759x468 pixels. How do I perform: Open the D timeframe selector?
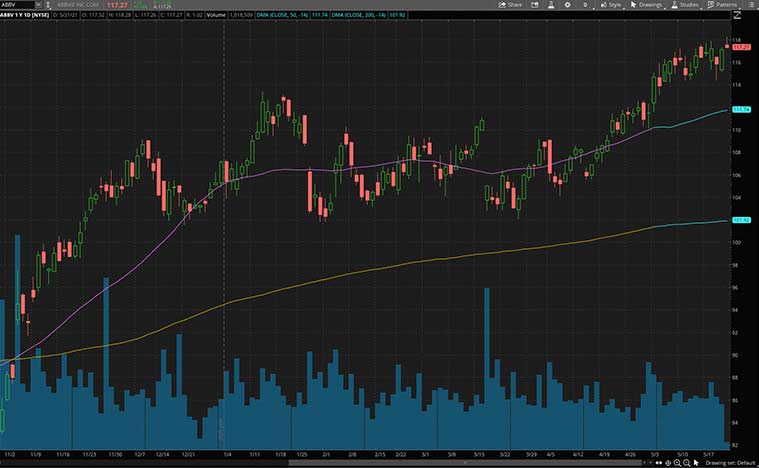tap(585, 5)
